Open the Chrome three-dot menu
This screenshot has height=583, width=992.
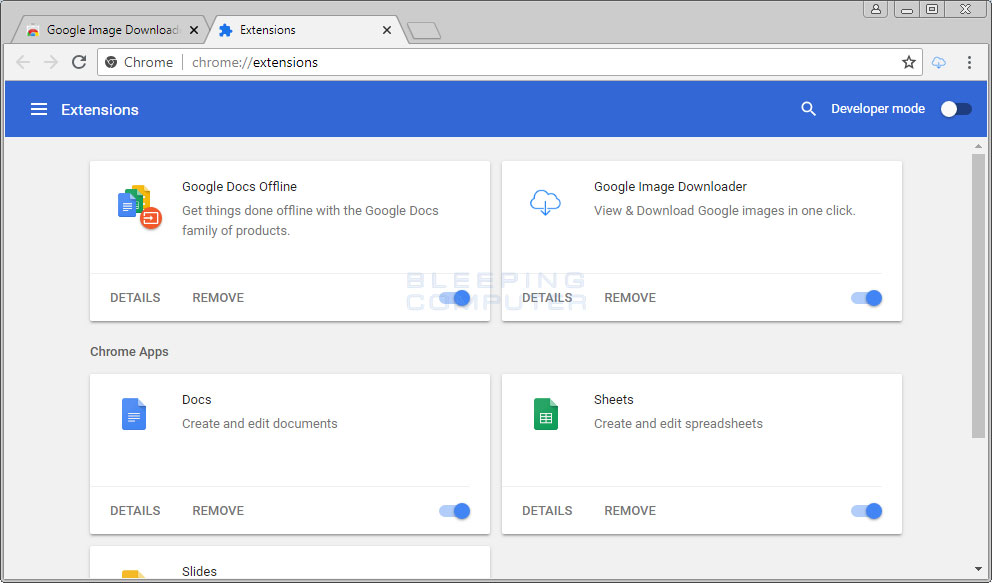click(969, 62)
